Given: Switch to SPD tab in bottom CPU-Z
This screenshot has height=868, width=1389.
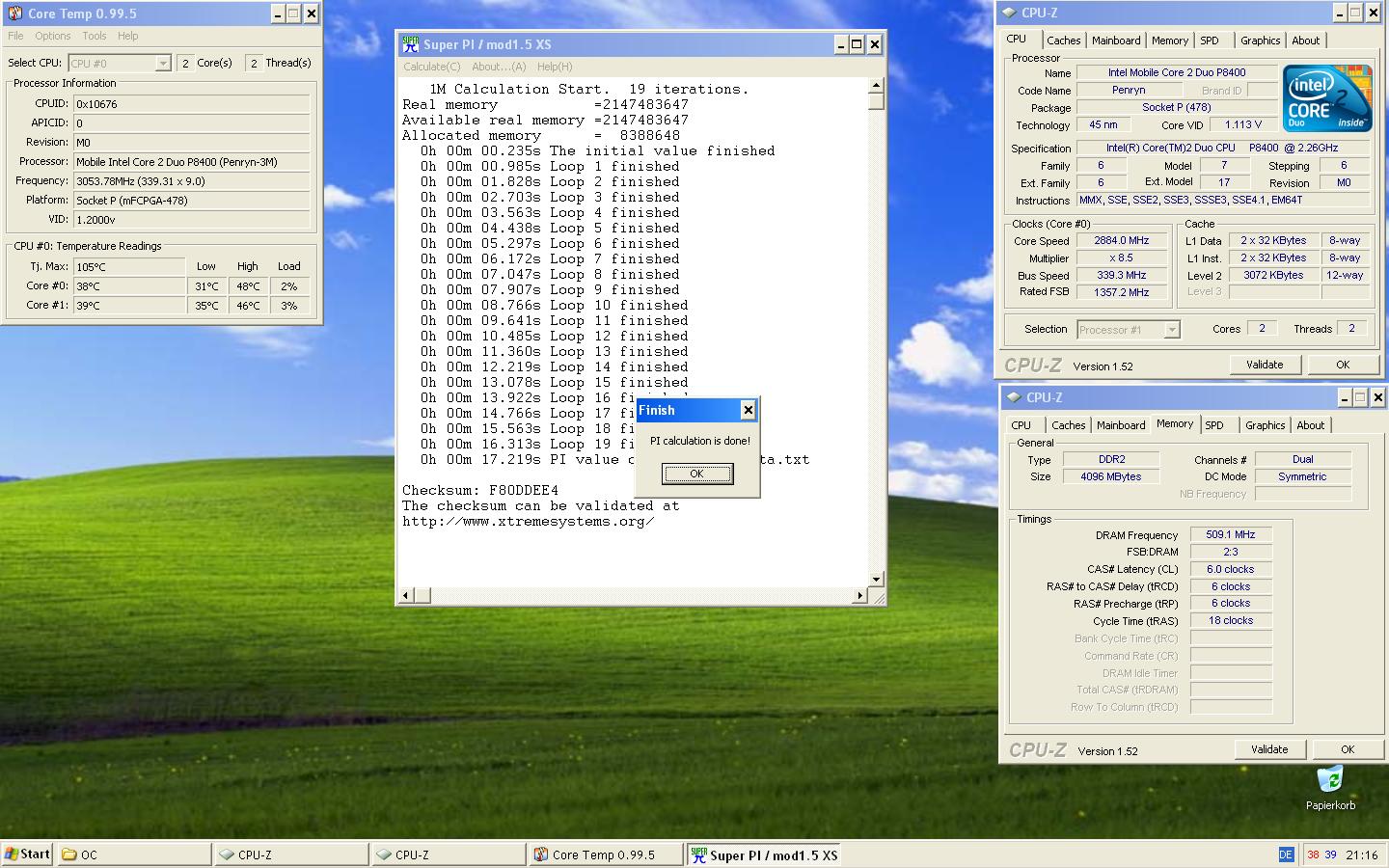Looking at the screenshot, I should (x=1214, y=425).
